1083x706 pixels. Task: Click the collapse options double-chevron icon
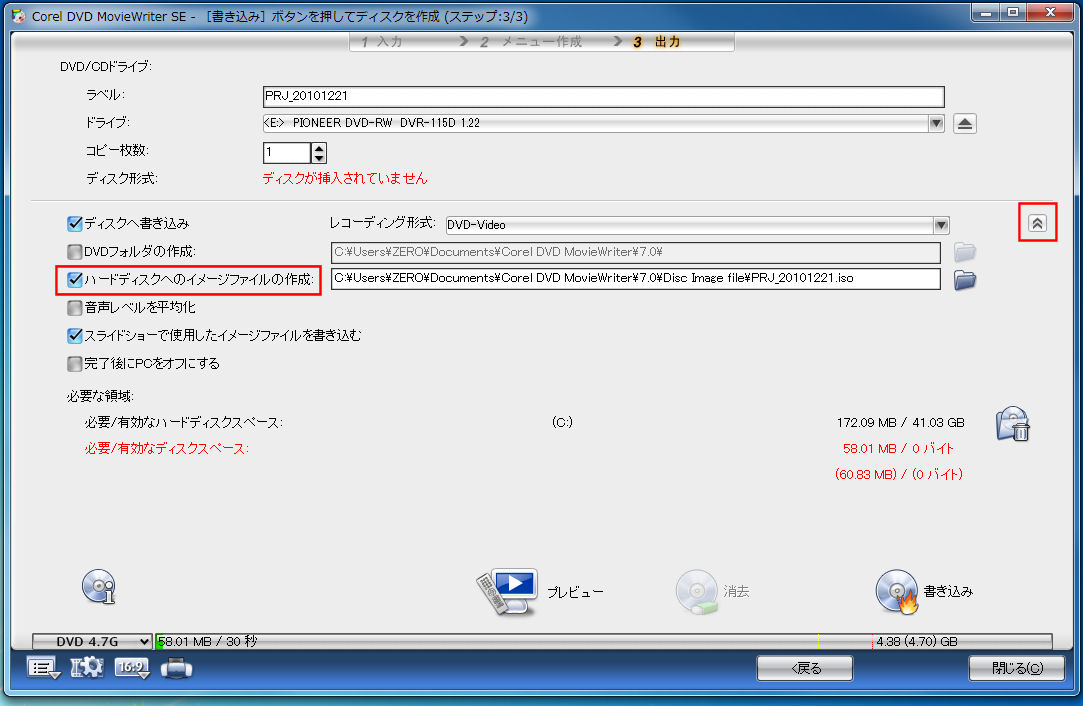[x=1037, y=222]
